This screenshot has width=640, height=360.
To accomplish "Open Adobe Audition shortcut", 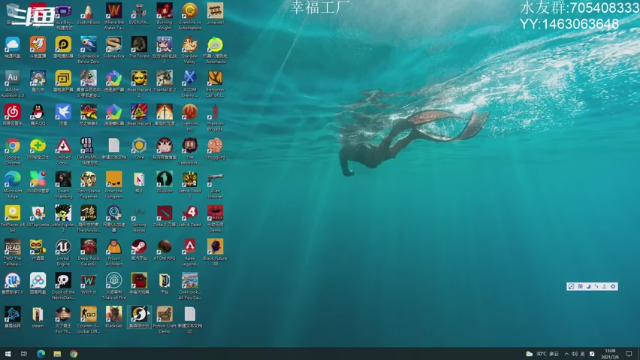I will (x=12, y=84).
